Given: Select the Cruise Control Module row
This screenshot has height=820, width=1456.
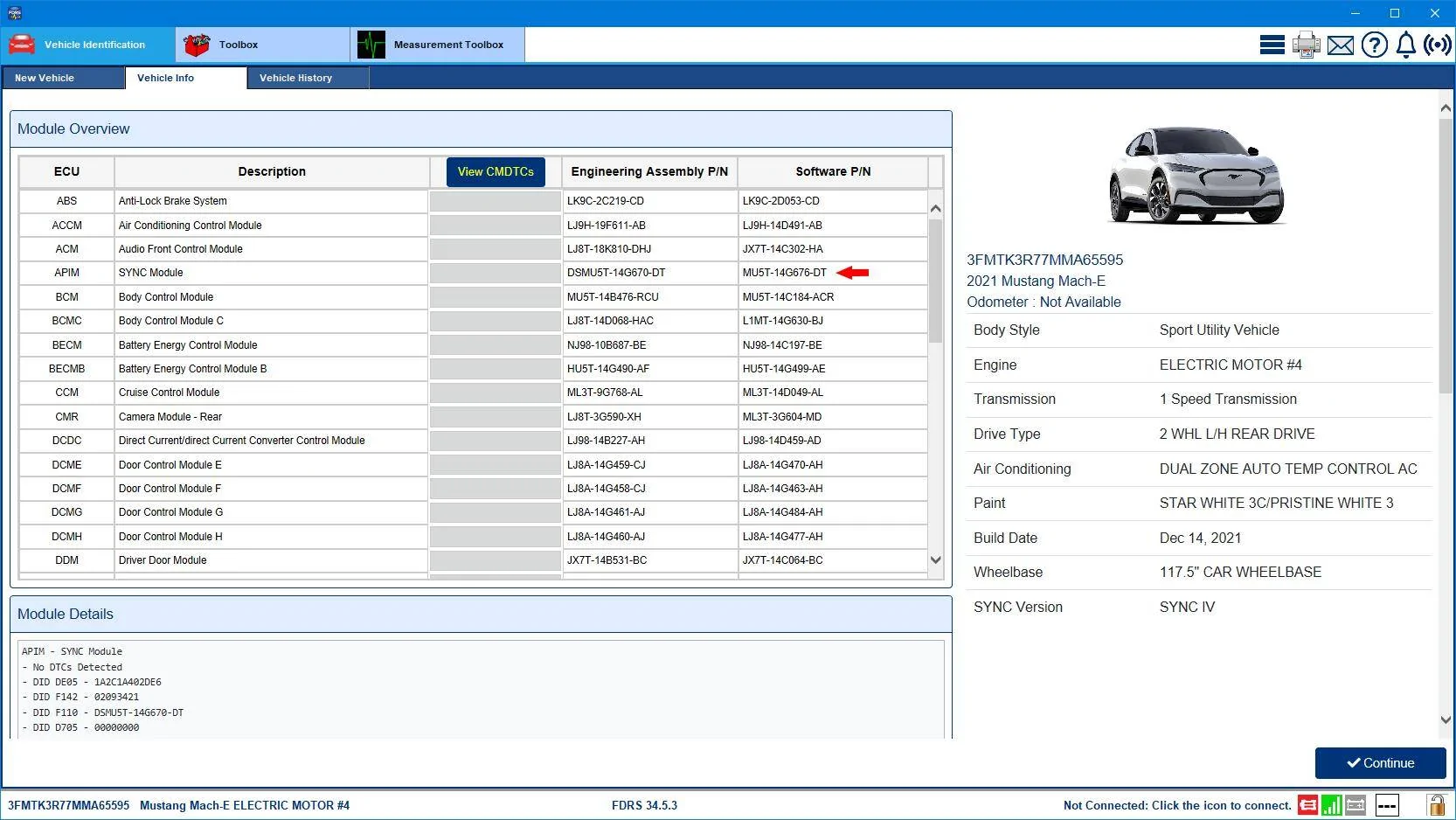Looking at the screenshot, I should tap(473, 393).
